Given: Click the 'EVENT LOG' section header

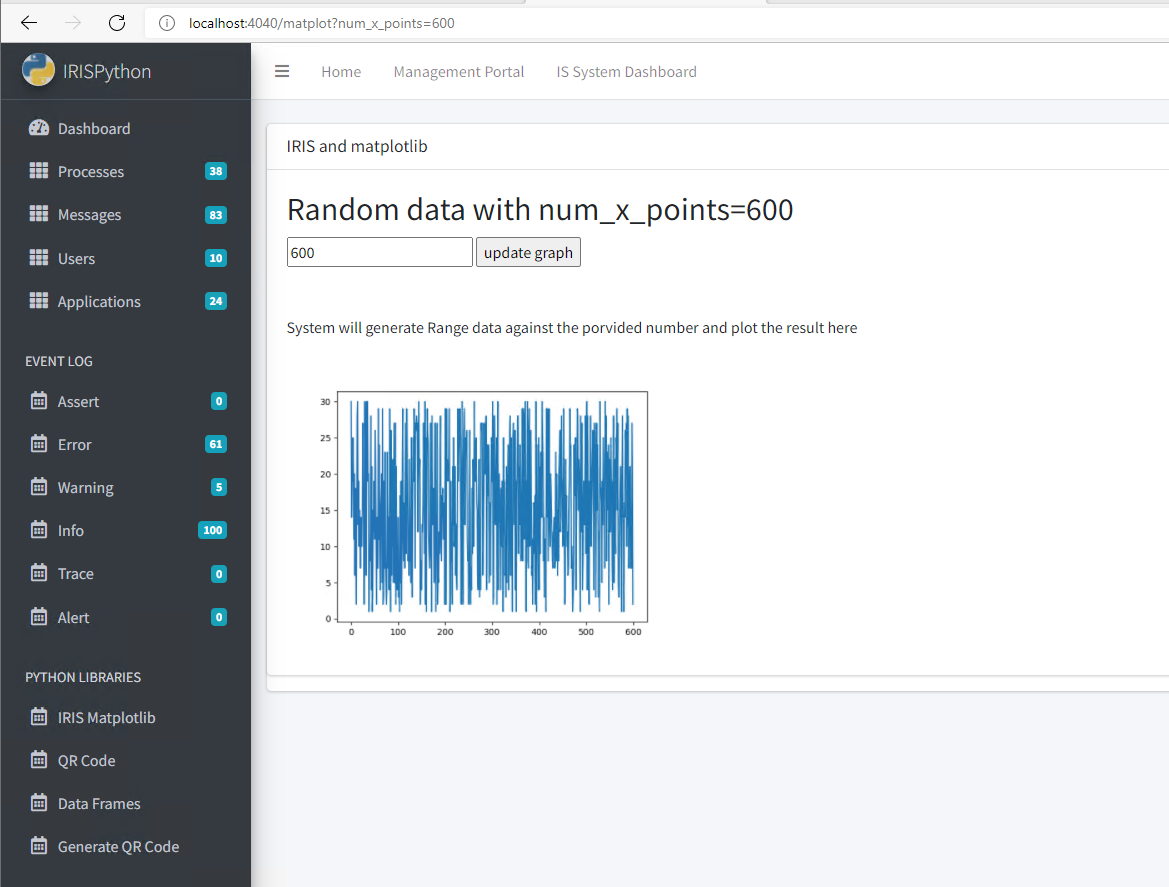Looking at the screenshot, I should click(59, 361).
